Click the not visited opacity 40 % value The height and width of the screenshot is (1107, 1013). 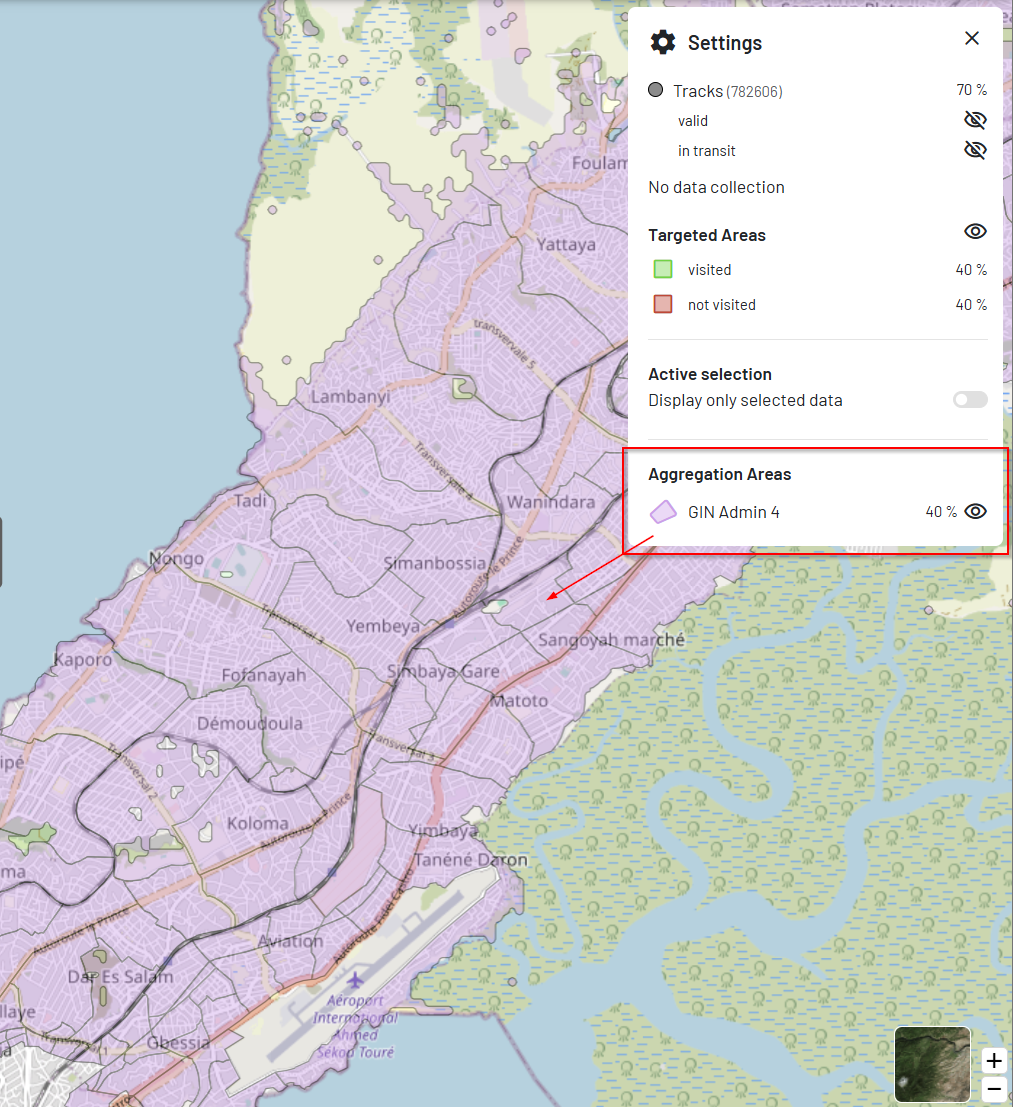tap(971, 304)
